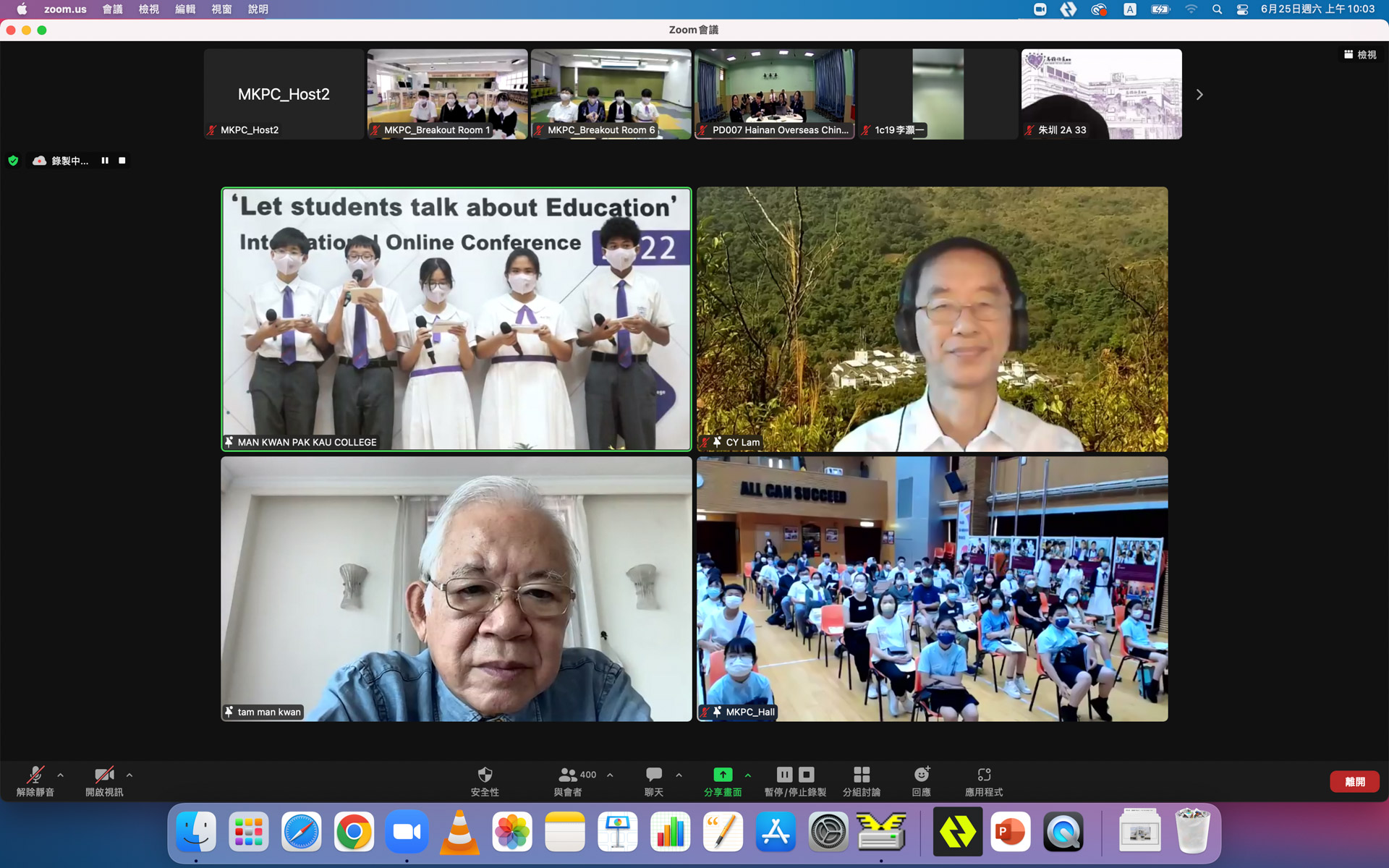This screenshot has width=1389, height=868.
Task: Open Google Chrome from the Dock
Action: tap(354, 832)
